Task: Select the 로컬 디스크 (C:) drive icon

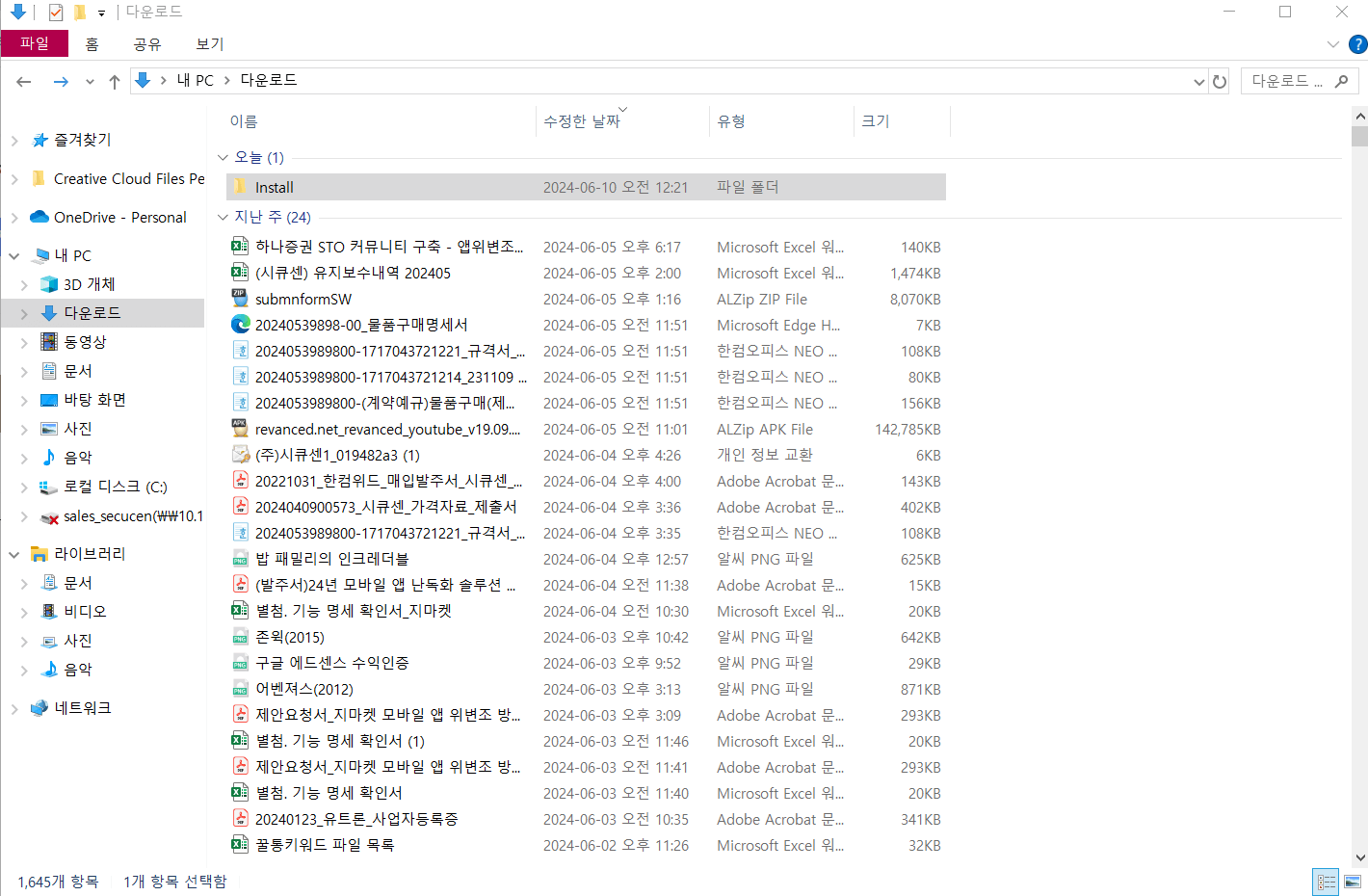Action: (49, 487)
